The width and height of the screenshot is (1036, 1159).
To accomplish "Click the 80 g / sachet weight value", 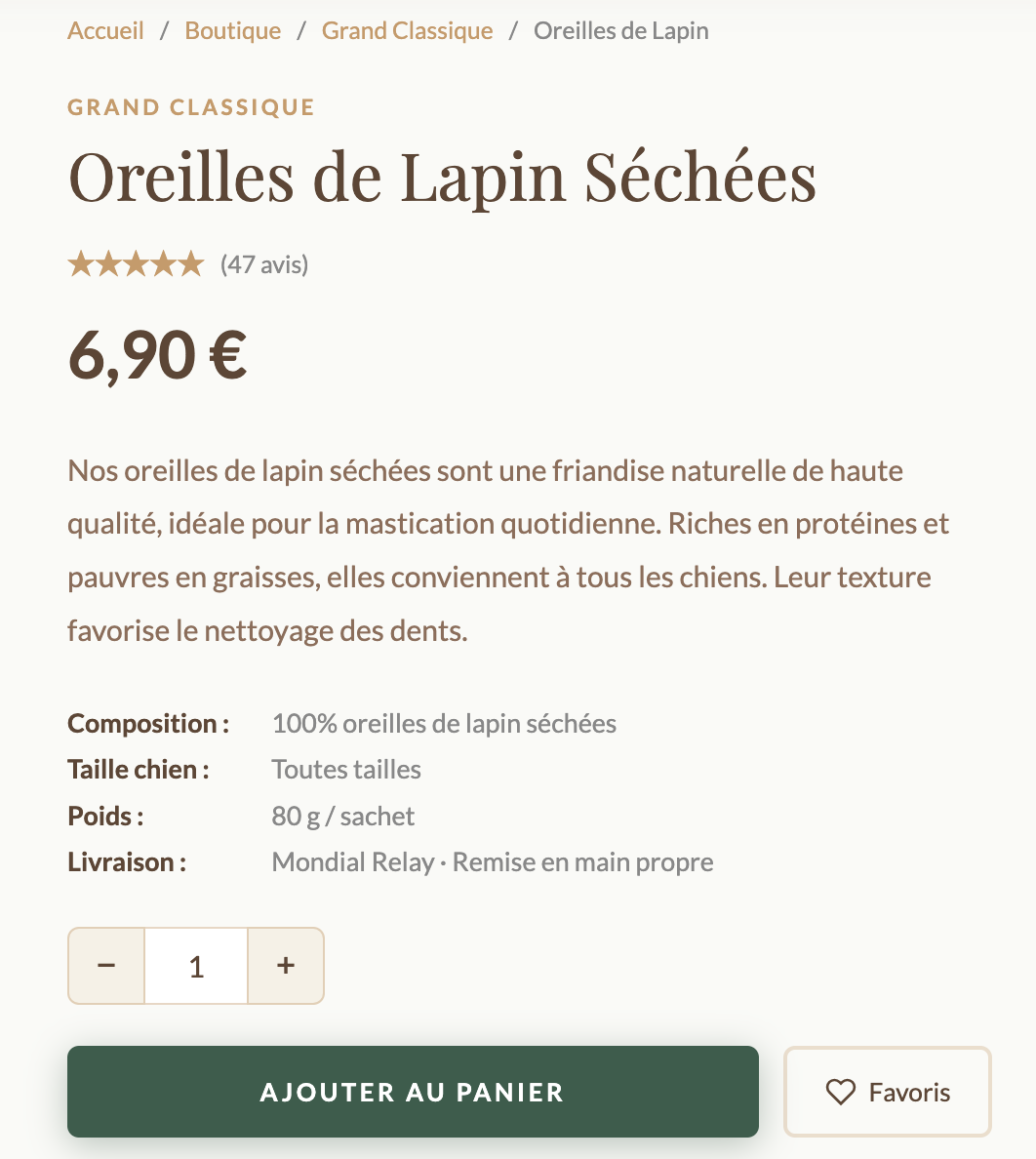I will (343, 816).
